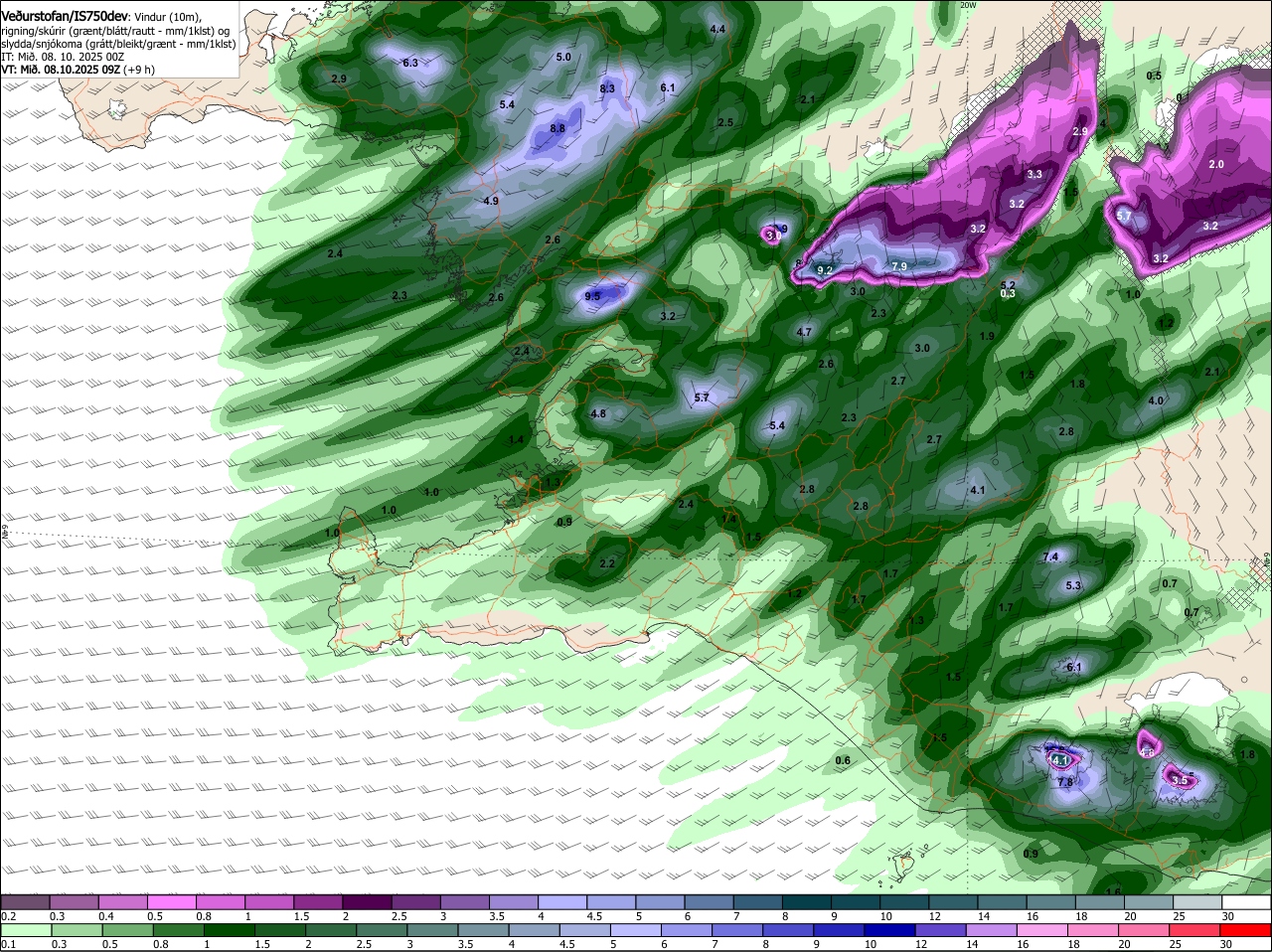Image resolution: width=1272 pixels, height=952 pixels.
Task: Click the 2.0 value in the pink area
Action: (x=1216, y=164)
